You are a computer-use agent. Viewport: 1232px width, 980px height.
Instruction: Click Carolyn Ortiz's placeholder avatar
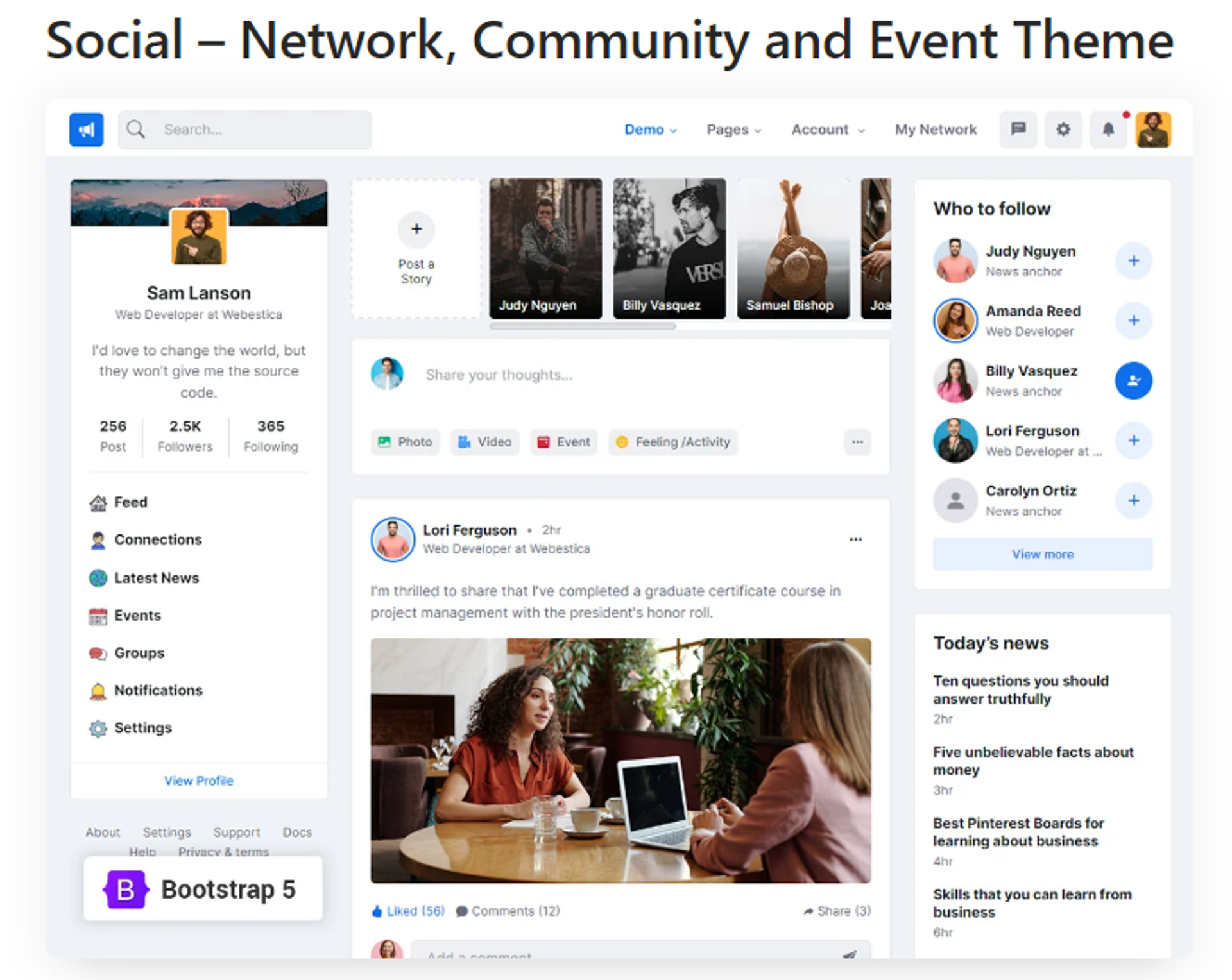(955, 500)
